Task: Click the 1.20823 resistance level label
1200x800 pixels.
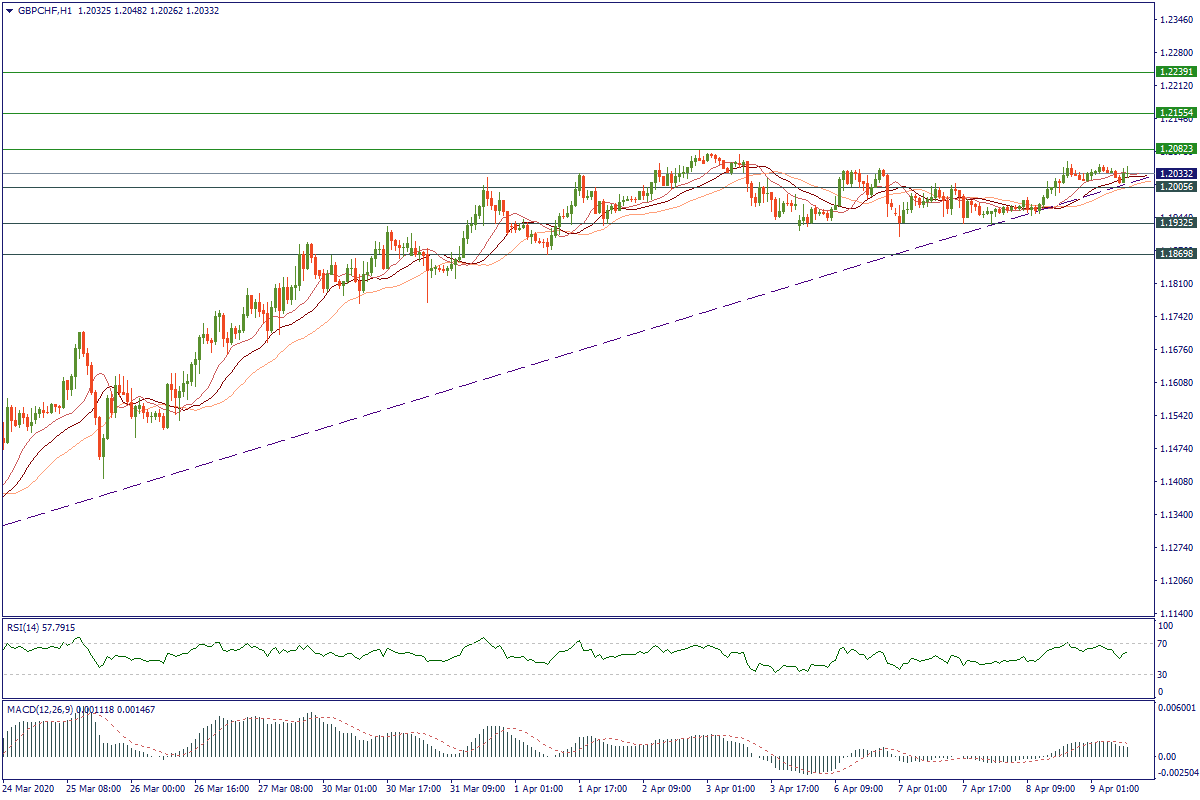Action: pyautogui.click(x=1176, y=149)
